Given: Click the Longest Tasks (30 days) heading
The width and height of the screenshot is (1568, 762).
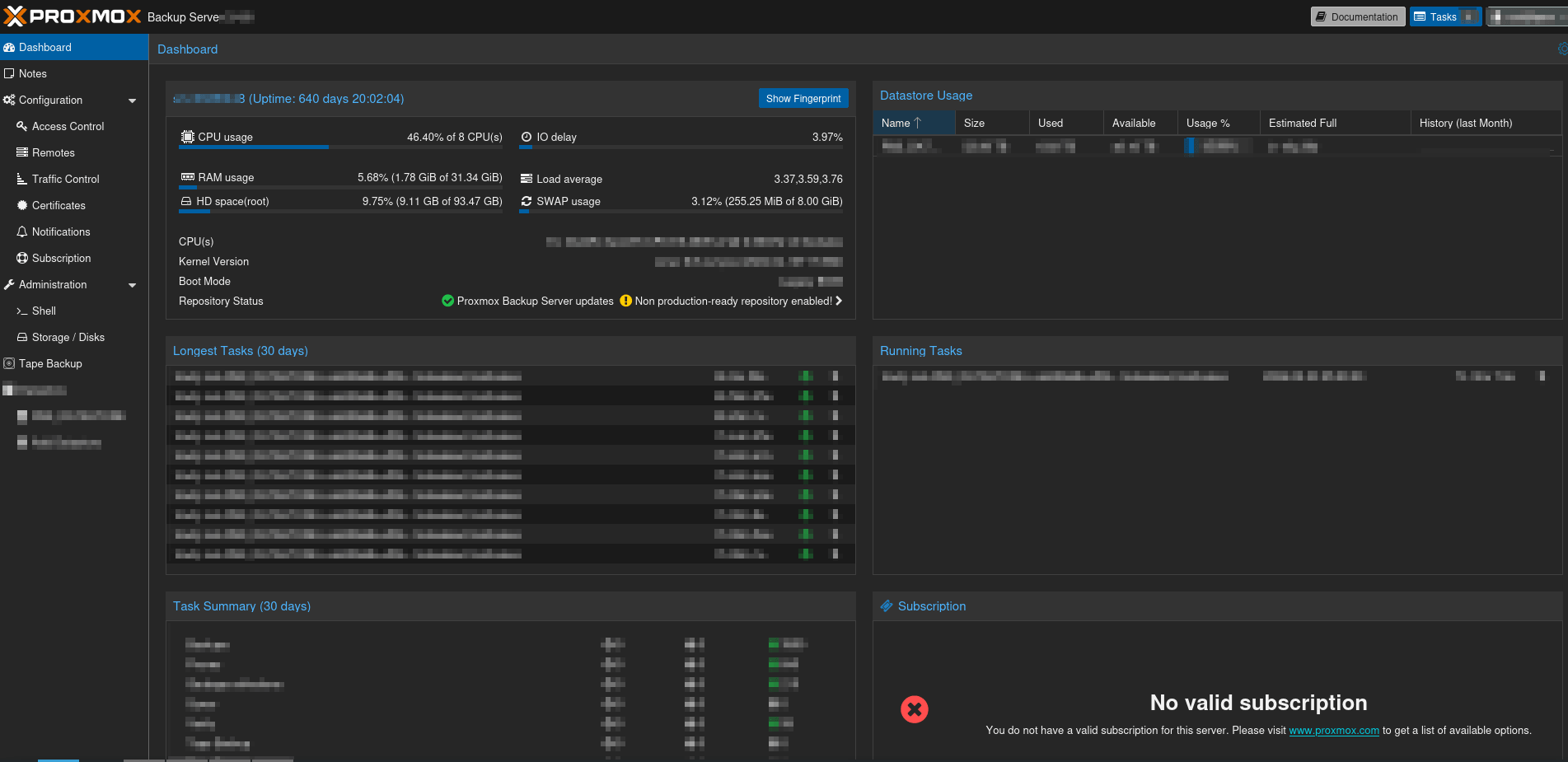Looking at the screenshot, I should click(x=241, y=351).
